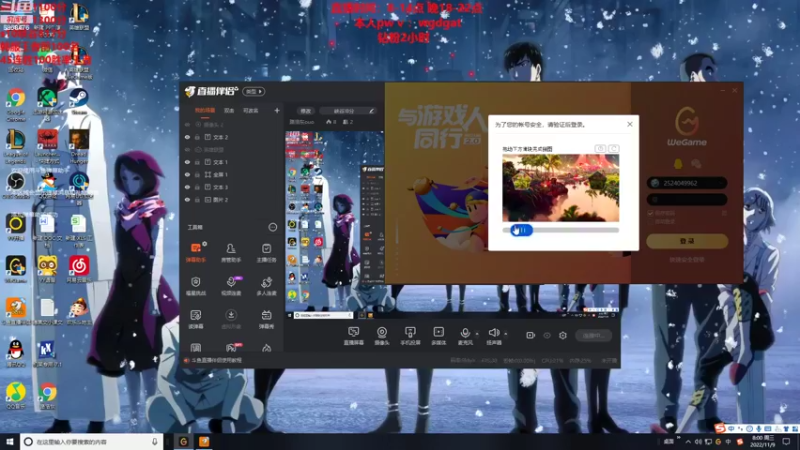
Task: Open the Windows Start menu
Action: 9,441
